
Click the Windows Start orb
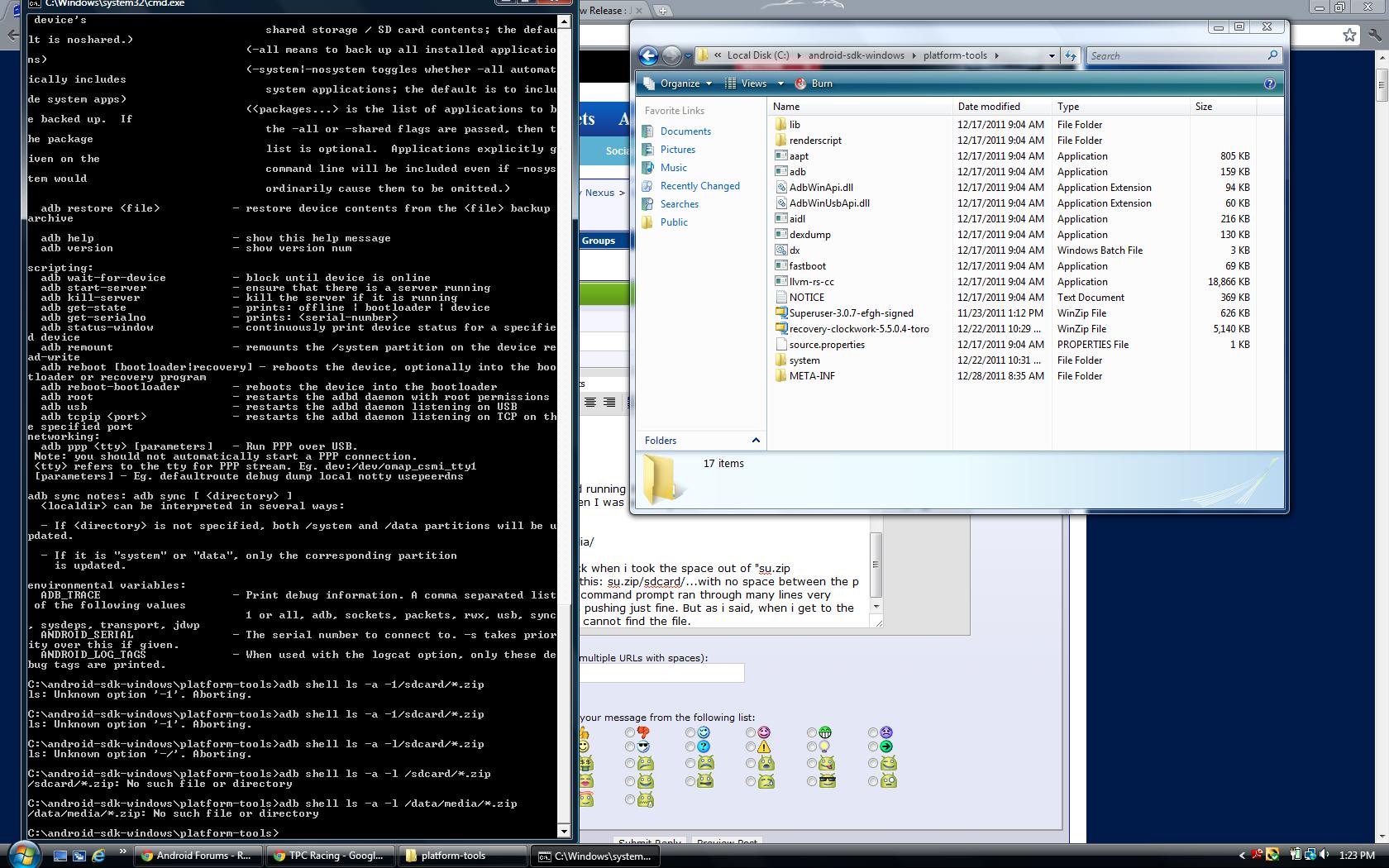(x=22, y=855)
